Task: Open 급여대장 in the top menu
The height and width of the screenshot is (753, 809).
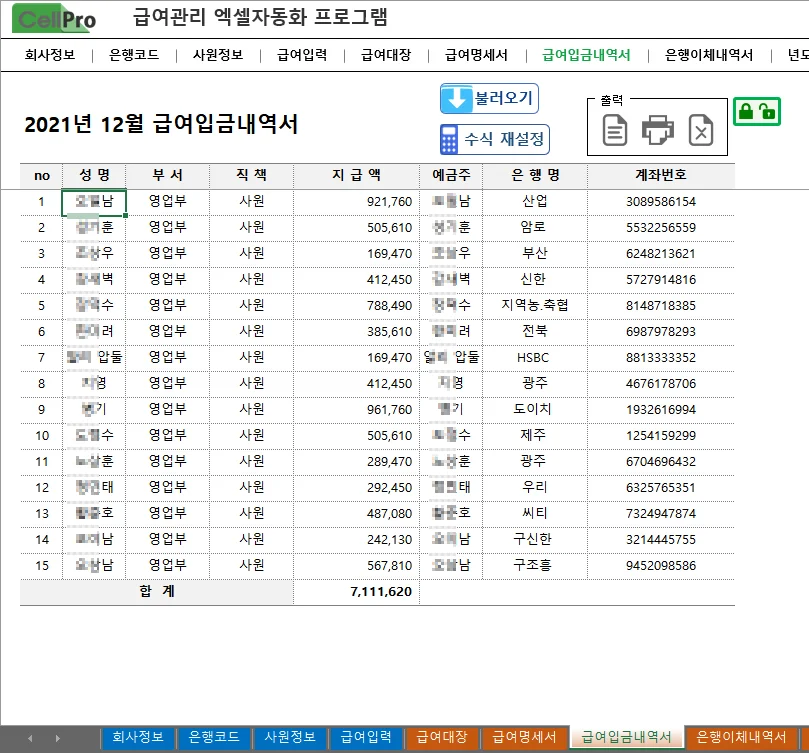Action: [386, 55]
